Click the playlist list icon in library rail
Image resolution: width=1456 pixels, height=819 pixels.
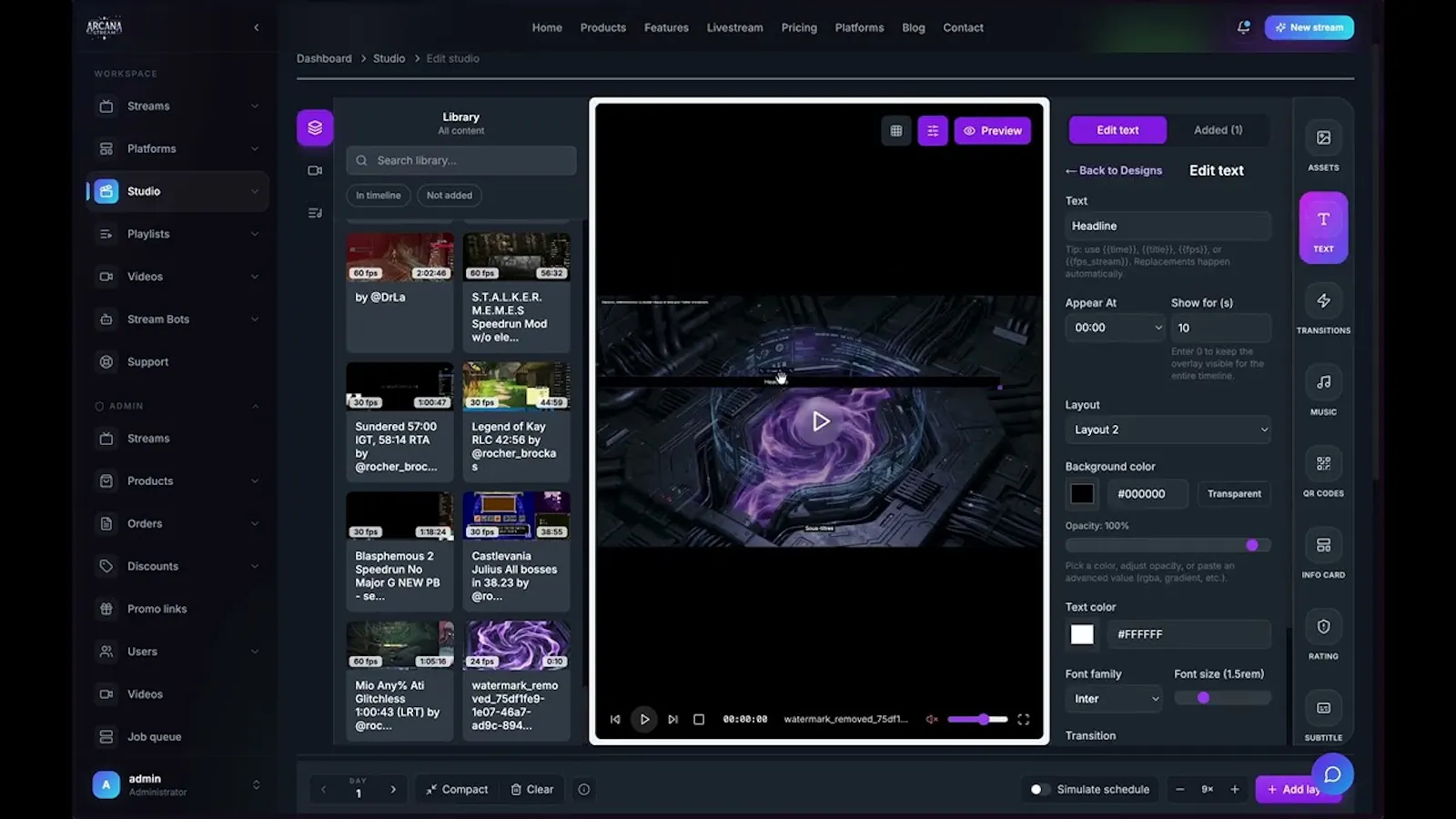[315, 213]
